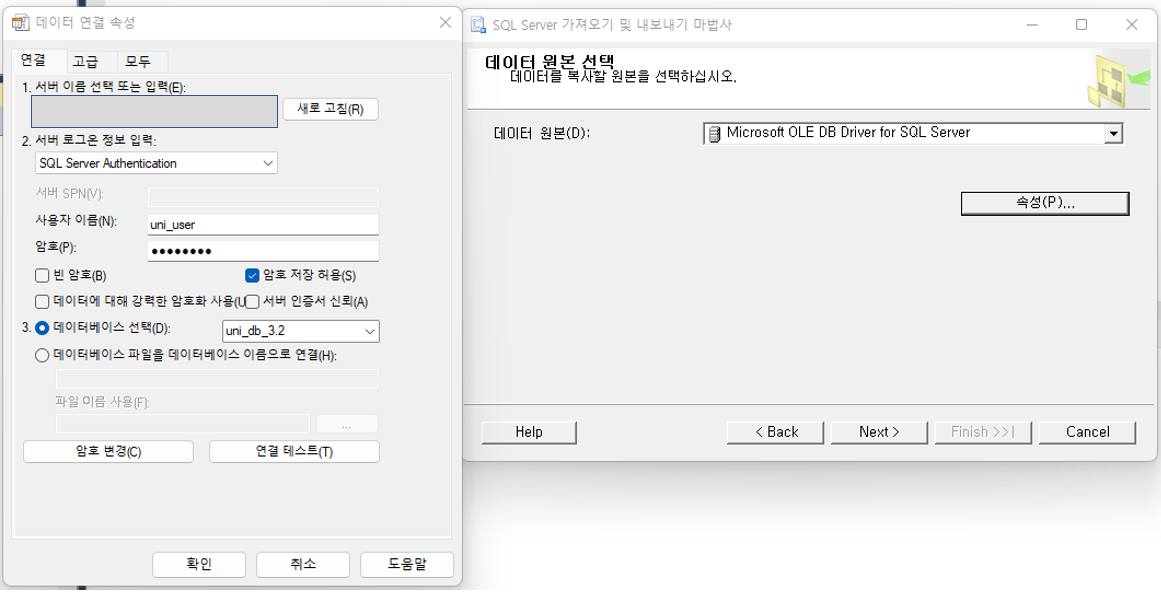Switch to the 연결 tab
This screenshot has height=598, width=1161.
point(33,60)
